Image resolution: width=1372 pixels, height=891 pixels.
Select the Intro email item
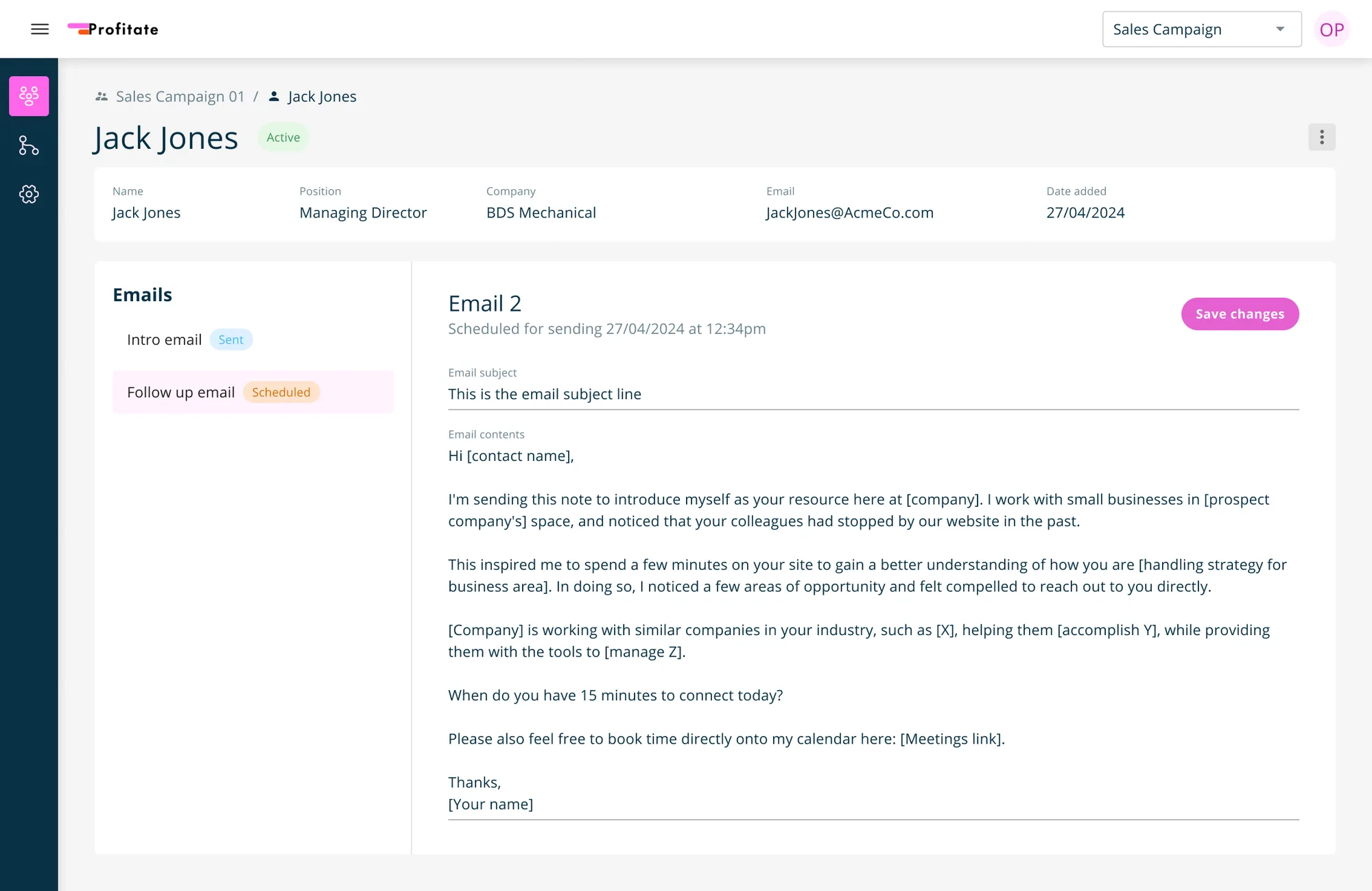click(253, 340)
